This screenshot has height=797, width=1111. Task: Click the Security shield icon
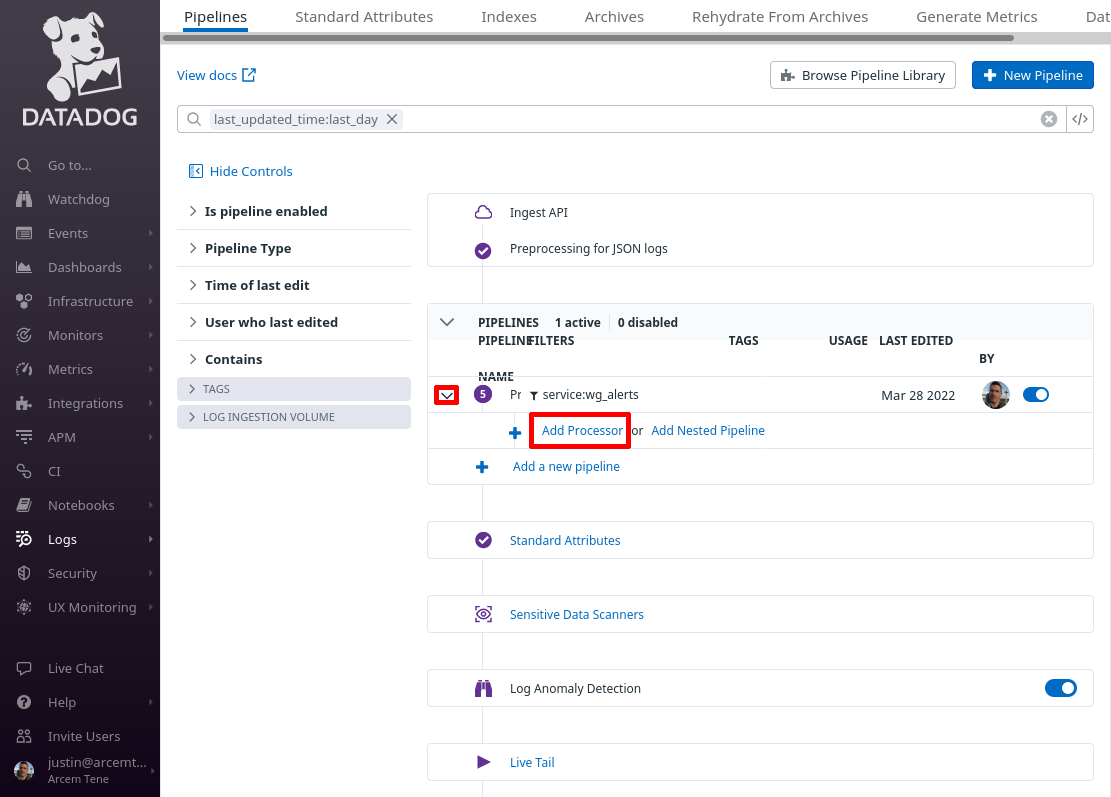(24, 573)
